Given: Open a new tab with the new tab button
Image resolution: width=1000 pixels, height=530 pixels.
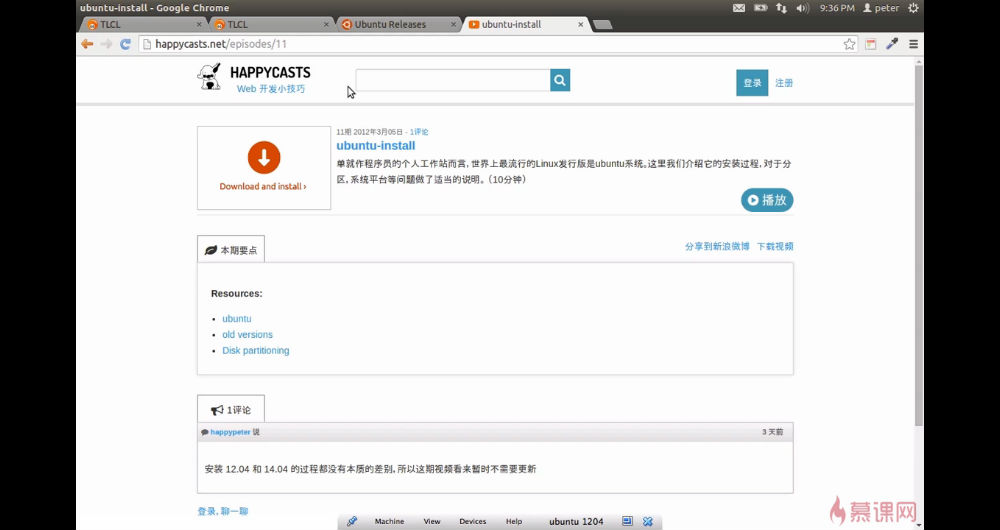Looking at the screenshot, I should (602, 24).
